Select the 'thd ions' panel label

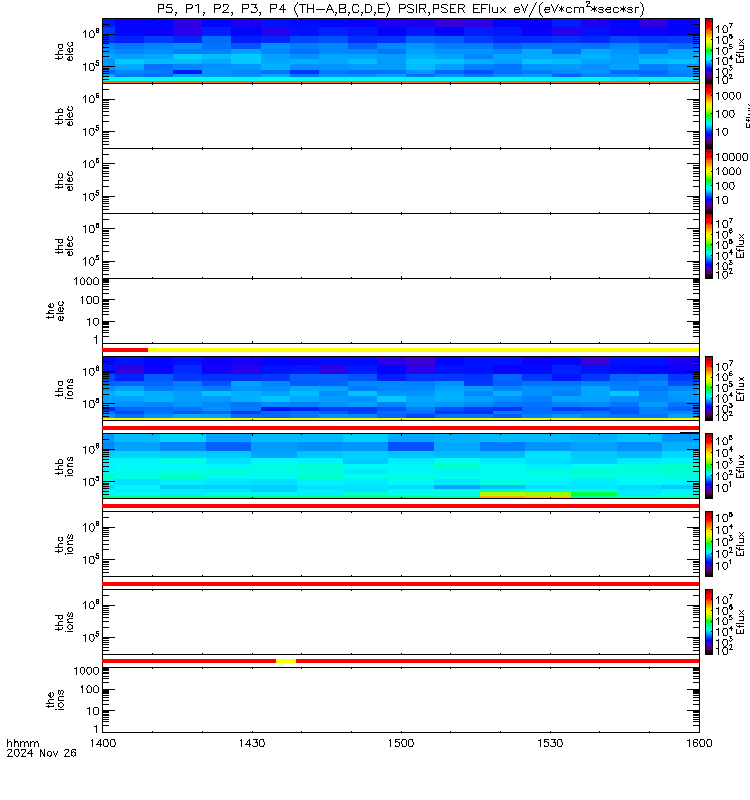pyautogui.click(x=64, y=622)
